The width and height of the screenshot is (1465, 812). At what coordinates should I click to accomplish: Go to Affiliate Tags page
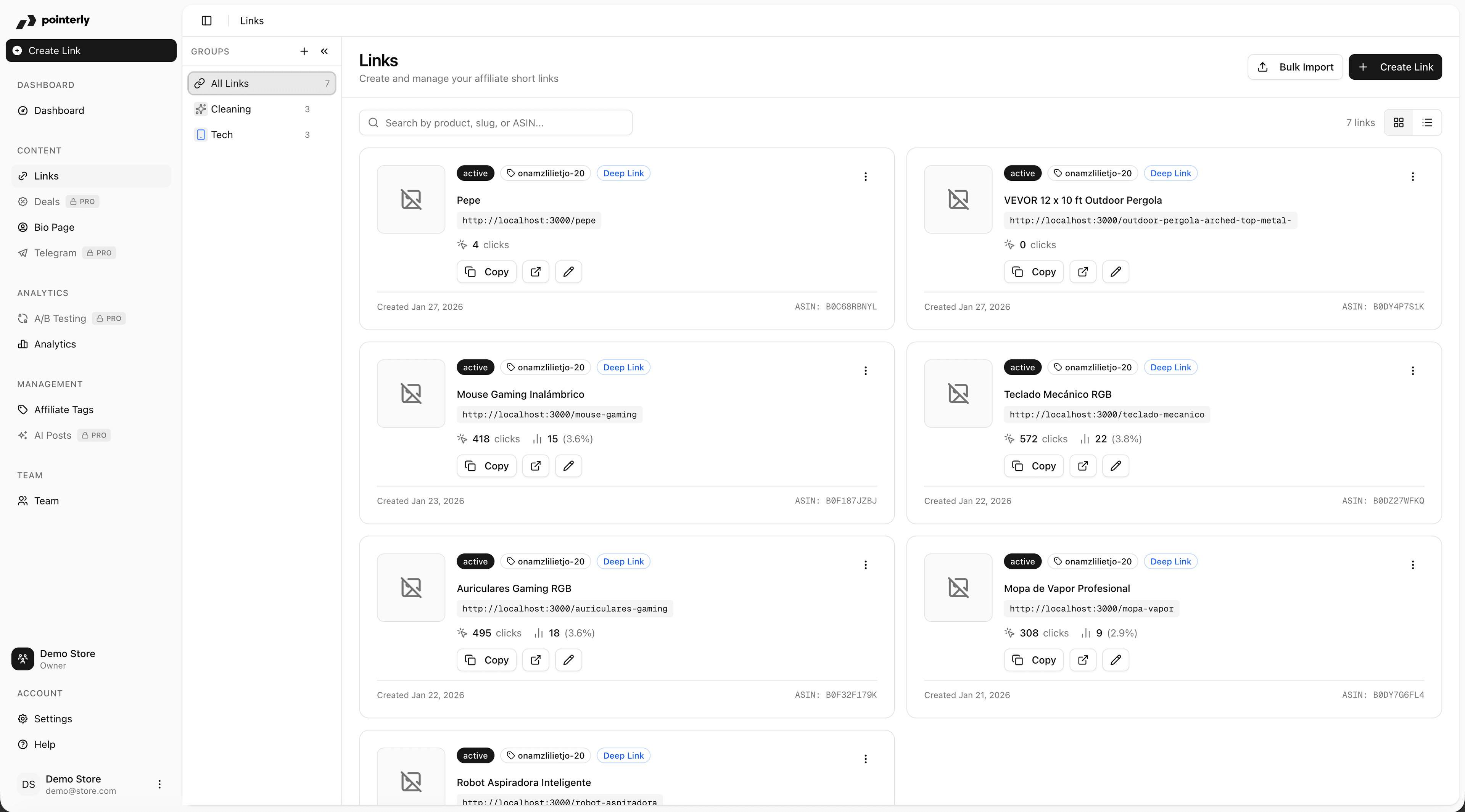tap(64, 409)
